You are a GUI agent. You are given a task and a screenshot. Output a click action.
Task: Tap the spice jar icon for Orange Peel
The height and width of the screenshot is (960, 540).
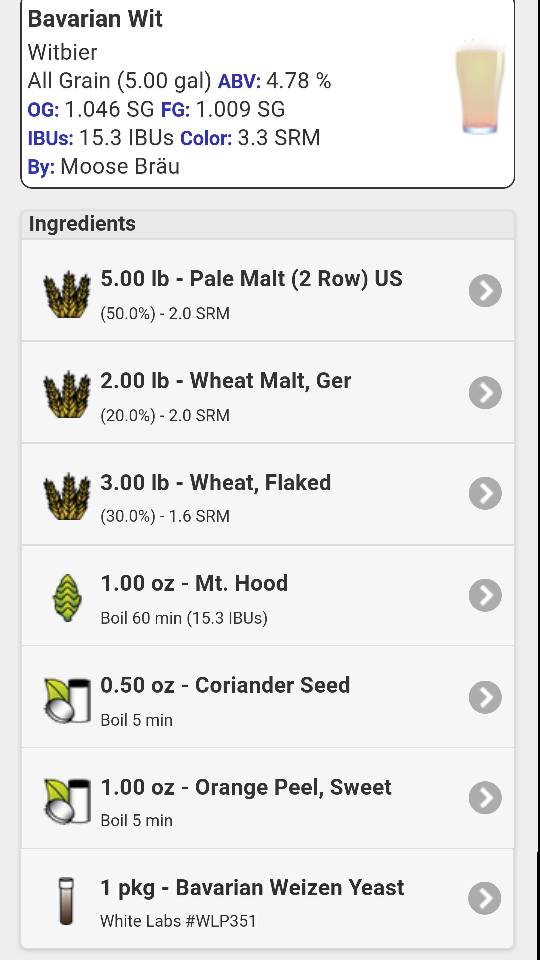pos(67,801)
